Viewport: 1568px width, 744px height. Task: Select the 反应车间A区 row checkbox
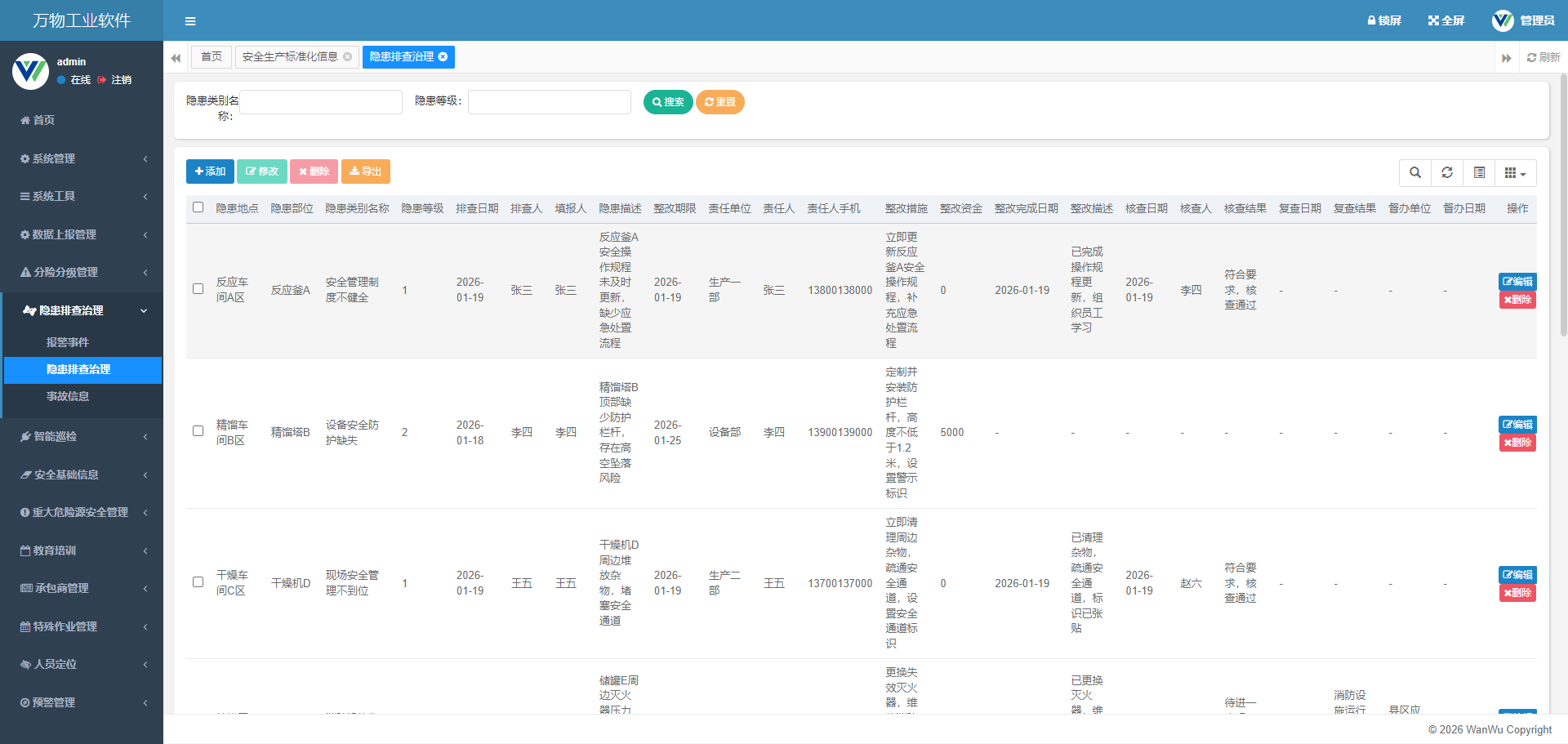[x=198, y=289]
